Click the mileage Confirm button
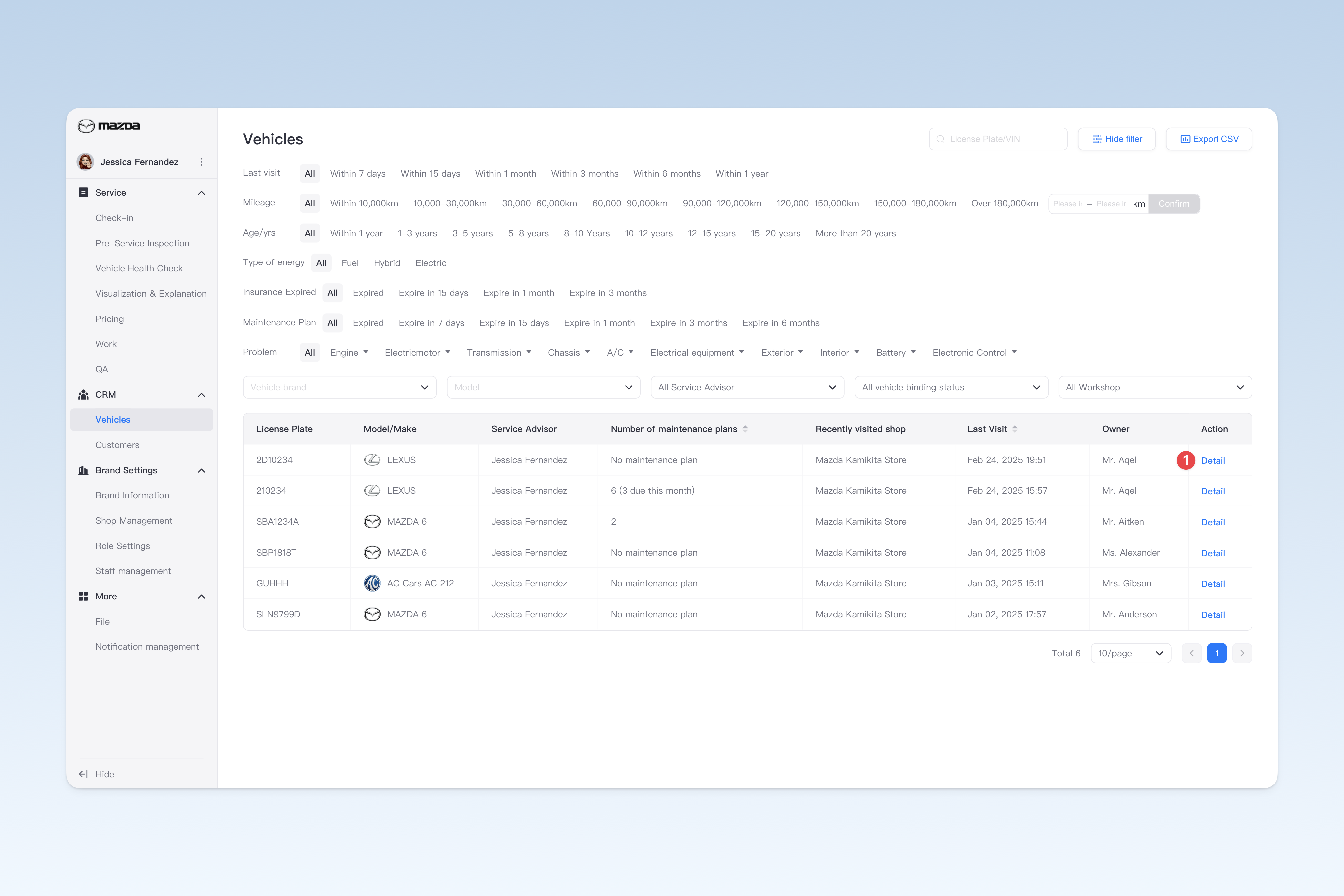The image size is (1344, 896). (1174, 204)
